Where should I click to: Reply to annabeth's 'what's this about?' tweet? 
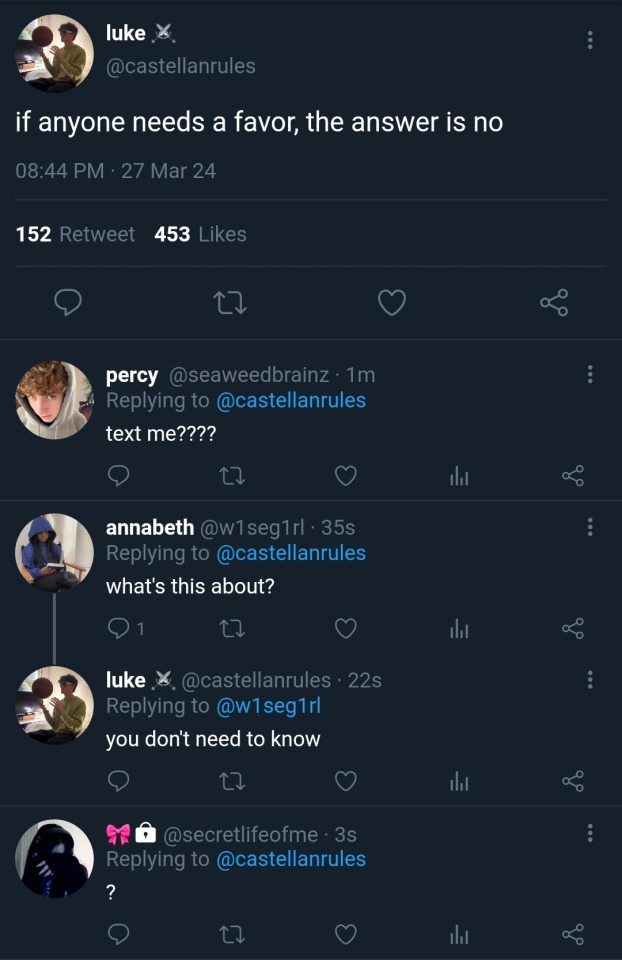118,629
